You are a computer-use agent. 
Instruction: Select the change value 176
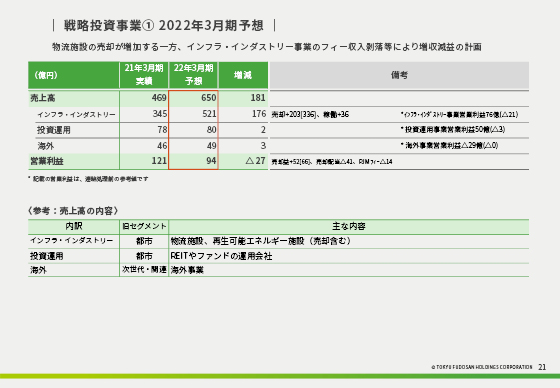(259, 114)
